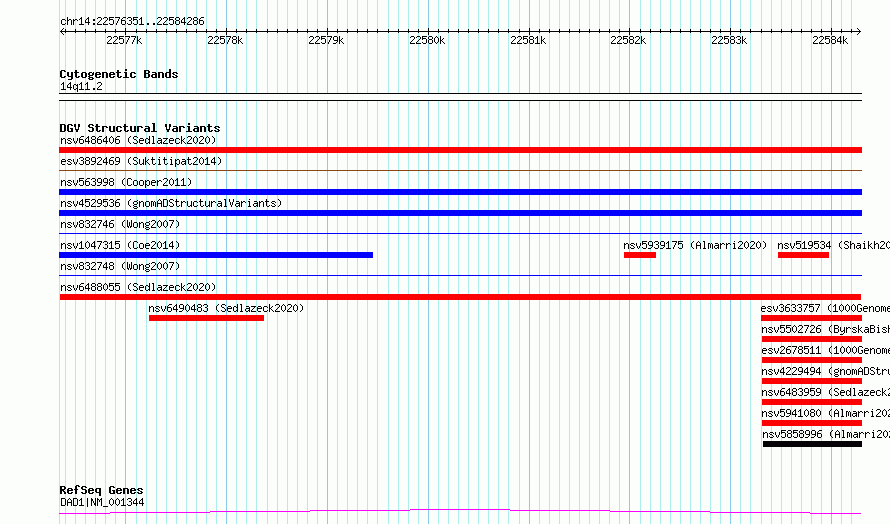This screenshot has height=524, width=890.
Task: Click the chr14:22576351..22584286 coordinate label
Action: click(132, 21)
